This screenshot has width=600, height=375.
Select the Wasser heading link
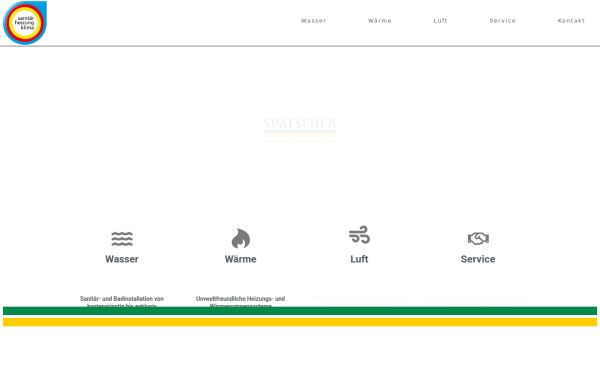click(122, 259)
